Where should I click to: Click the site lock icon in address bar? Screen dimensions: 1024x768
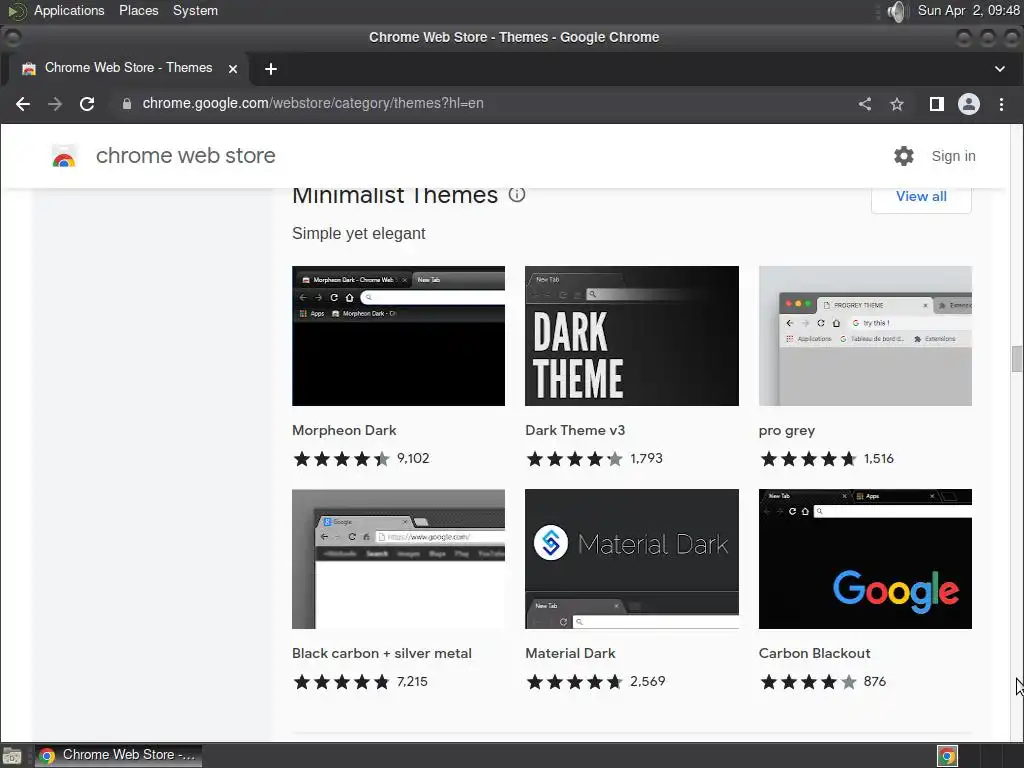(127, 104)
